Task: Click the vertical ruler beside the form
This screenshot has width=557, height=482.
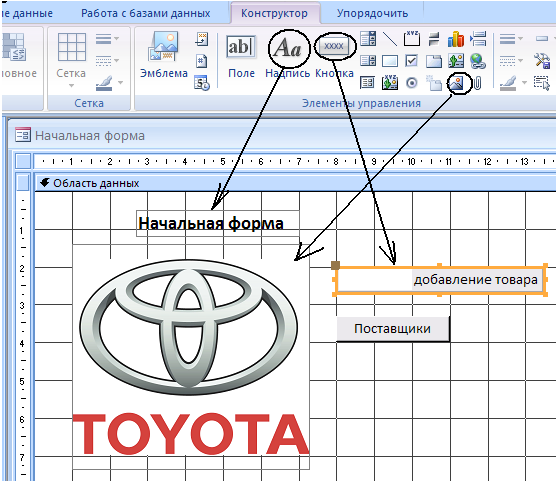Action: [23, 336]
